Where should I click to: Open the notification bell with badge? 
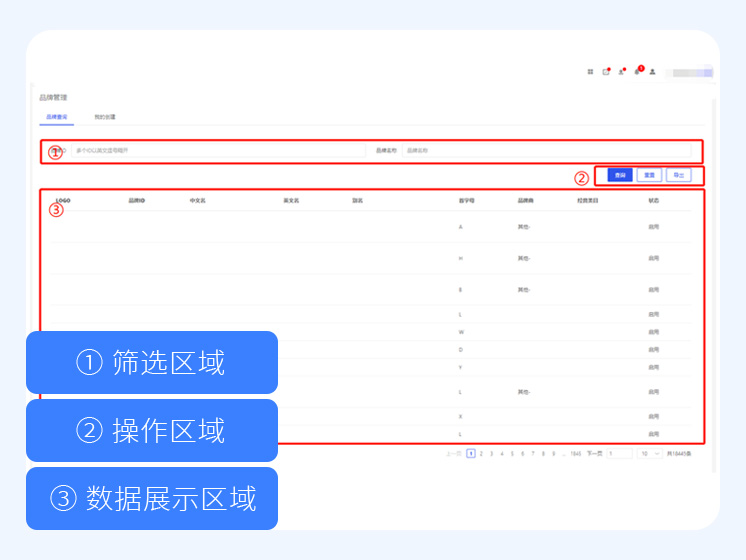pos(637,72)
